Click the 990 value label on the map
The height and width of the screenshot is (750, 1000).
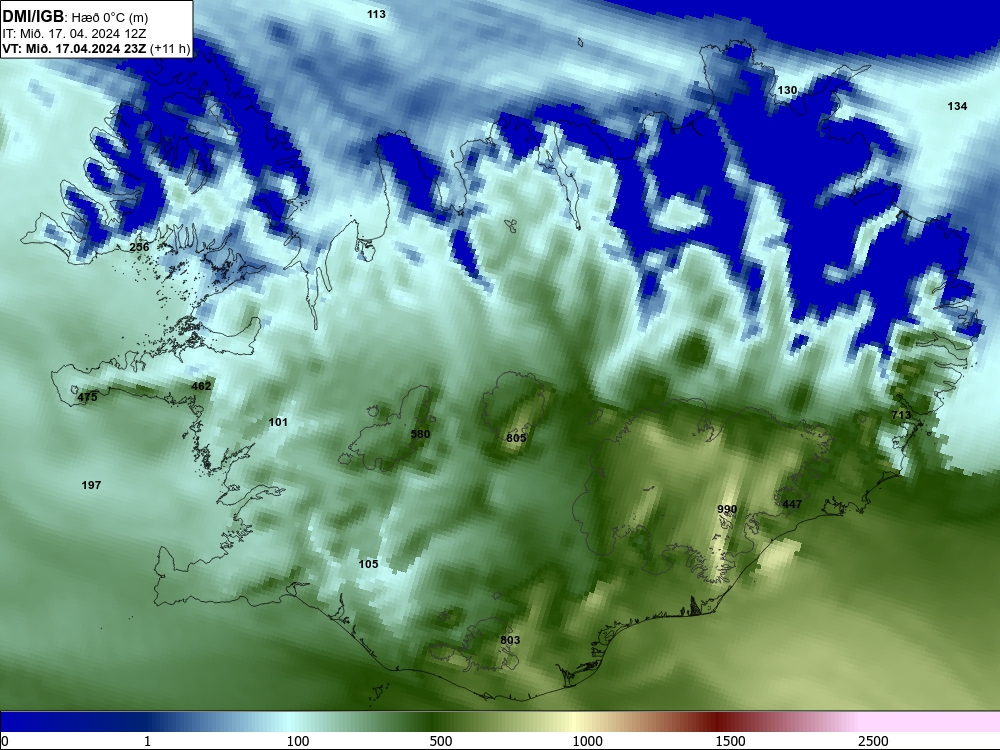point(727,509)
